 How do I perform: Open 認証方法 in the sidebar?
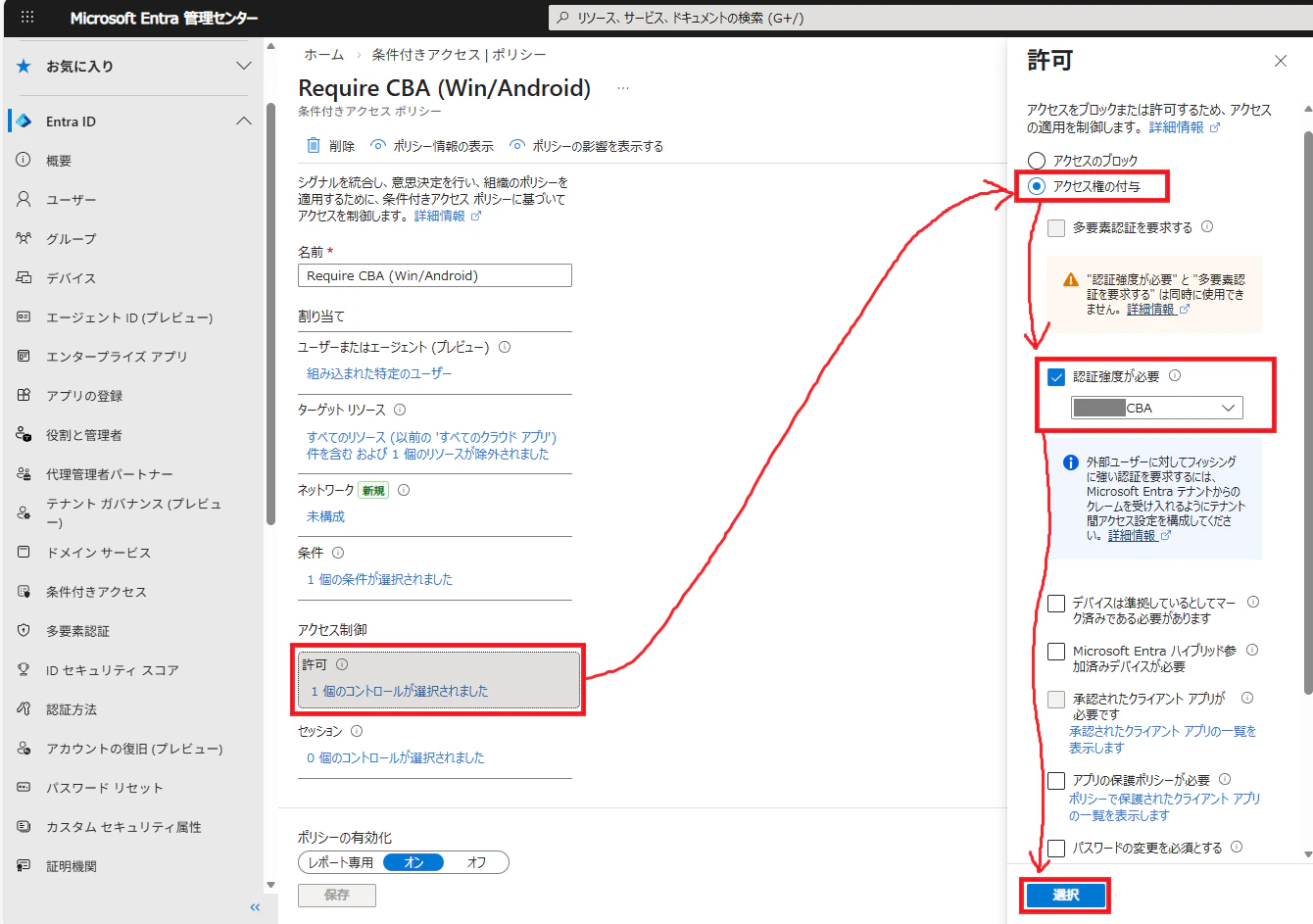(72, 709)
